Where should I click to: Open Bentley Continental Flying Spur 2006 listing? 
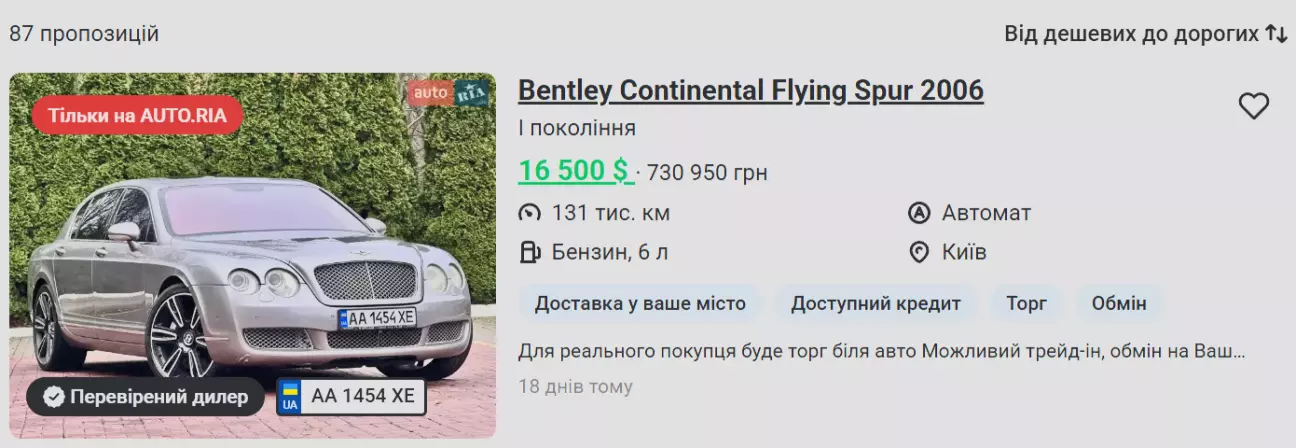click(x=750, y=91)
